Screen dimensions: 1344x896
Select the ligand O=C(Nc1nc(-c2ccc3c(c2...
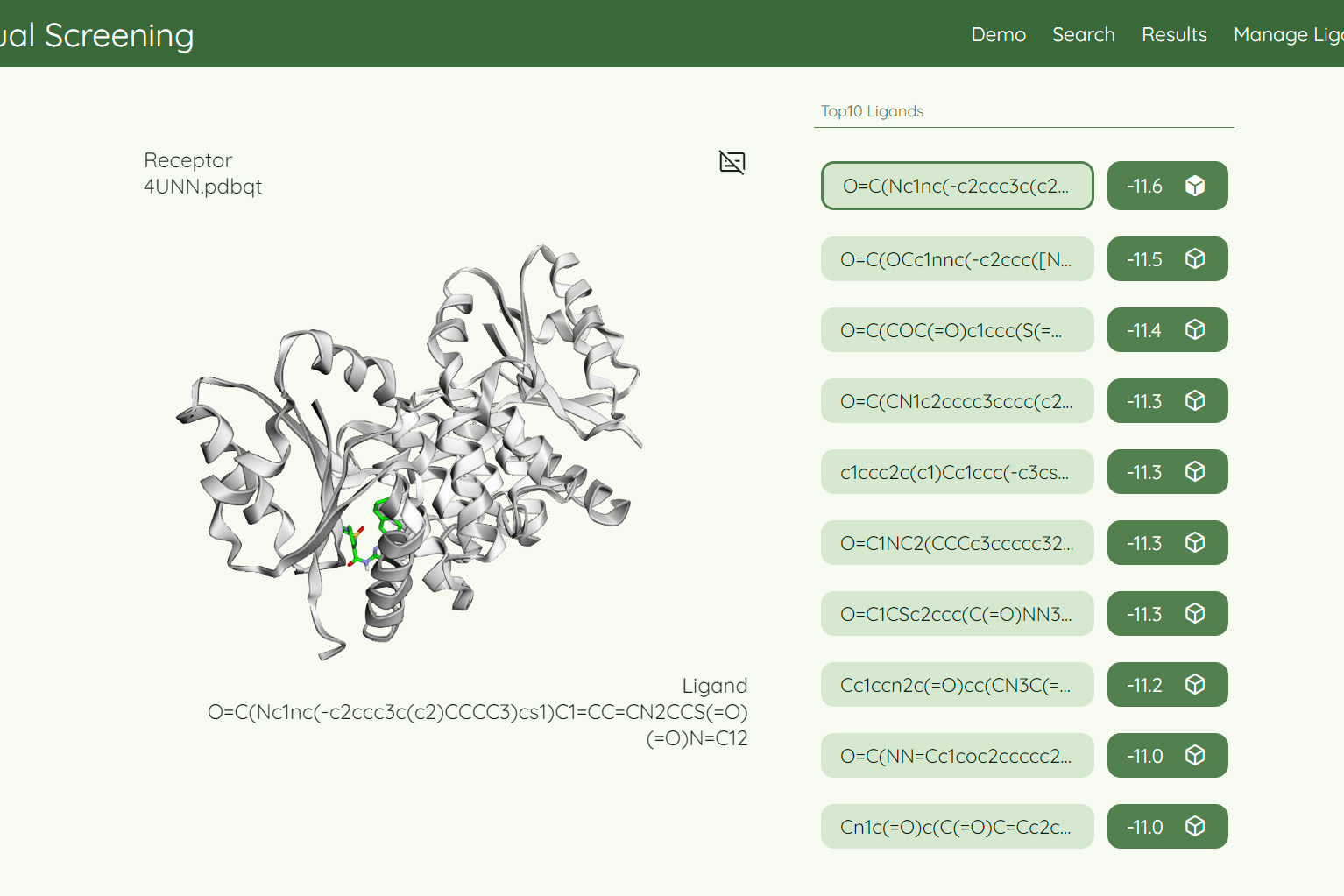(957, 186)
